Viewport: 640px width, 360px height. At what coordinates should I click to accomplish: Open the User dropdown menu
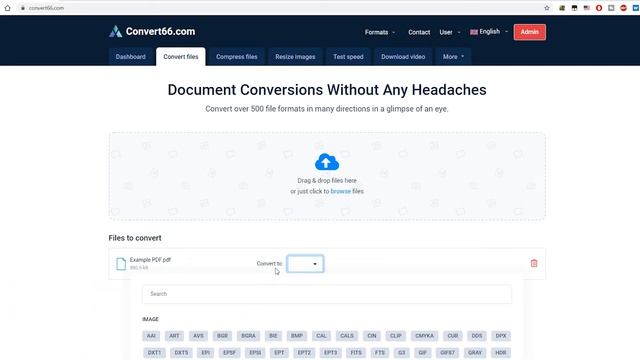click(449, 32)
